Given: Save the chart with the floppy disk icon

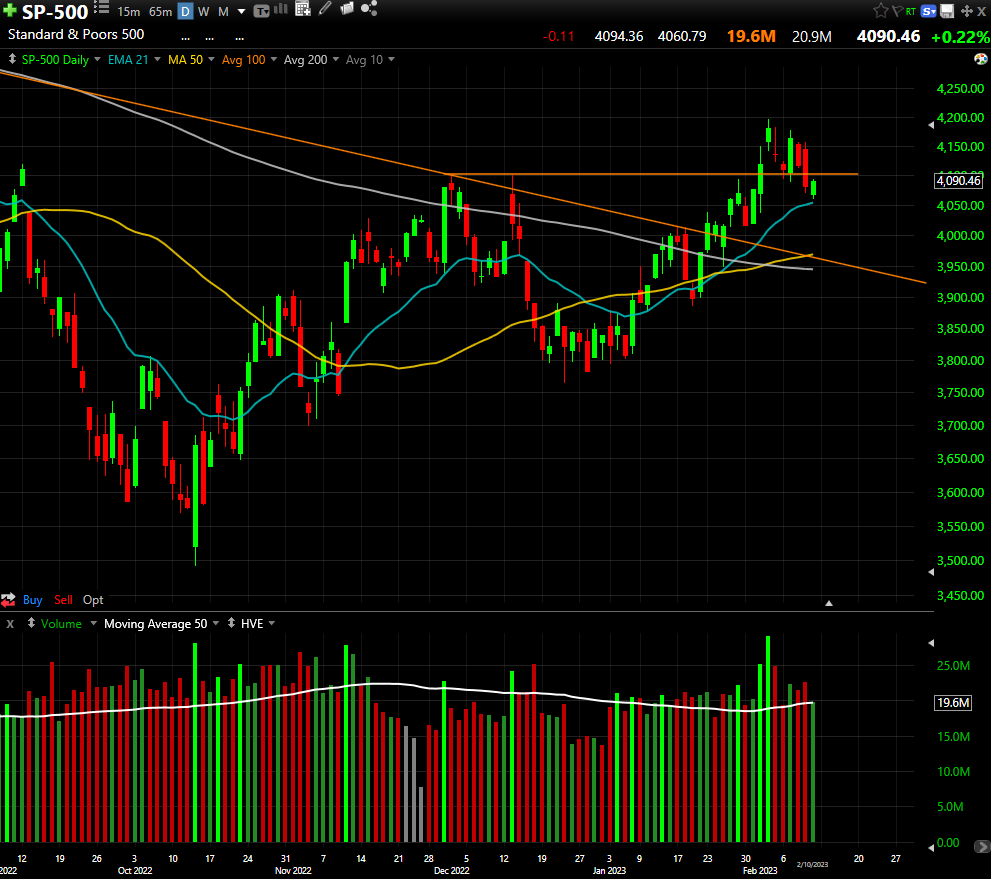Looking at the screenshot, I should pyautogui.click(x=947, y=11).
